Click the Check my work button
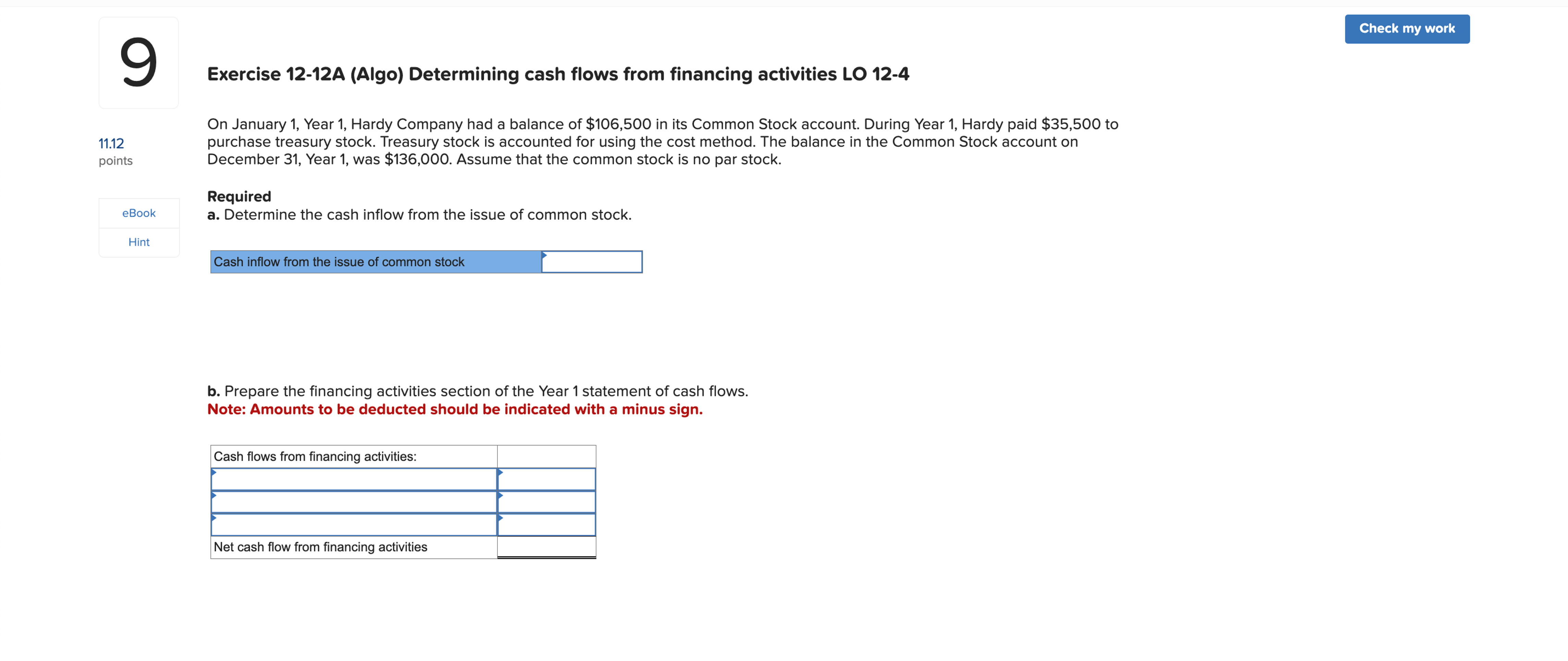 point(1407,28)
